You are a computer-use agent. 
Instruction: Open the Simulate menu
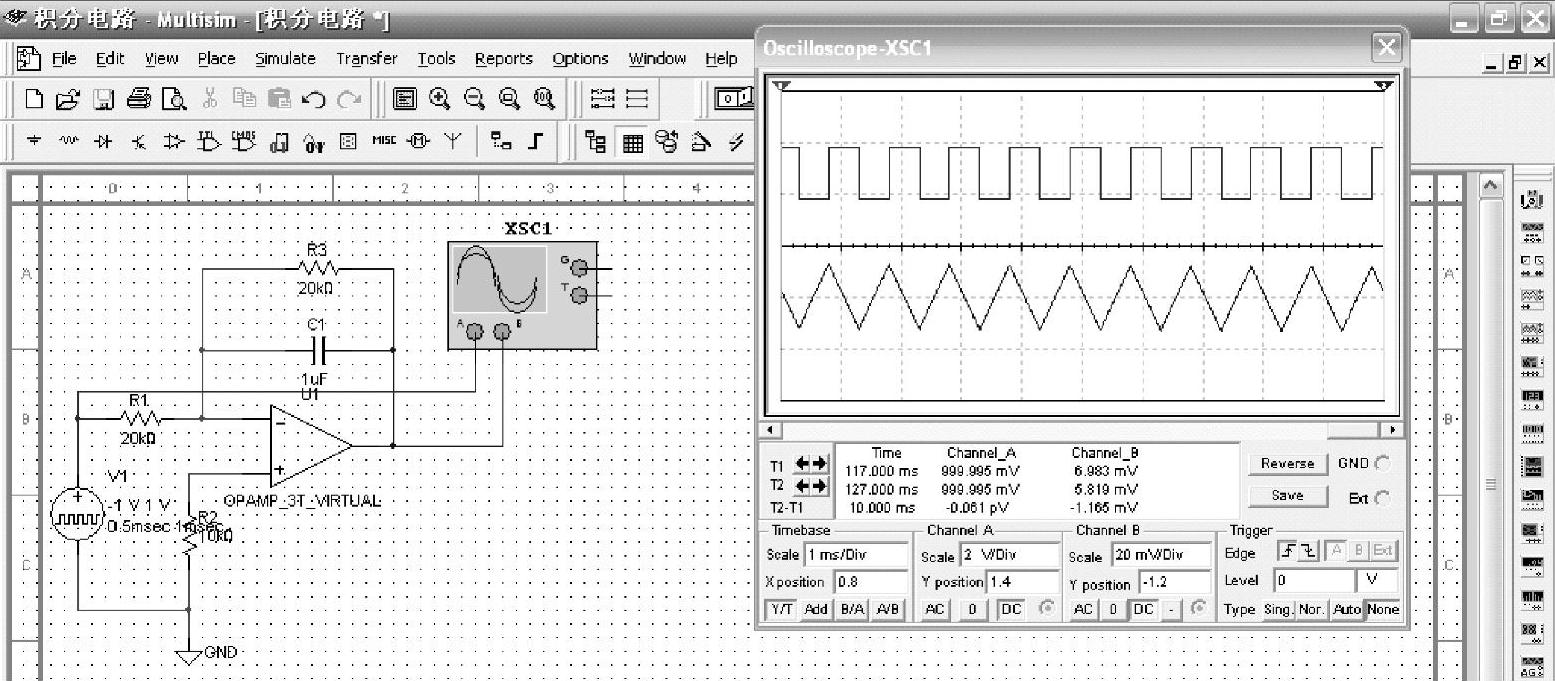coord(285,58)
